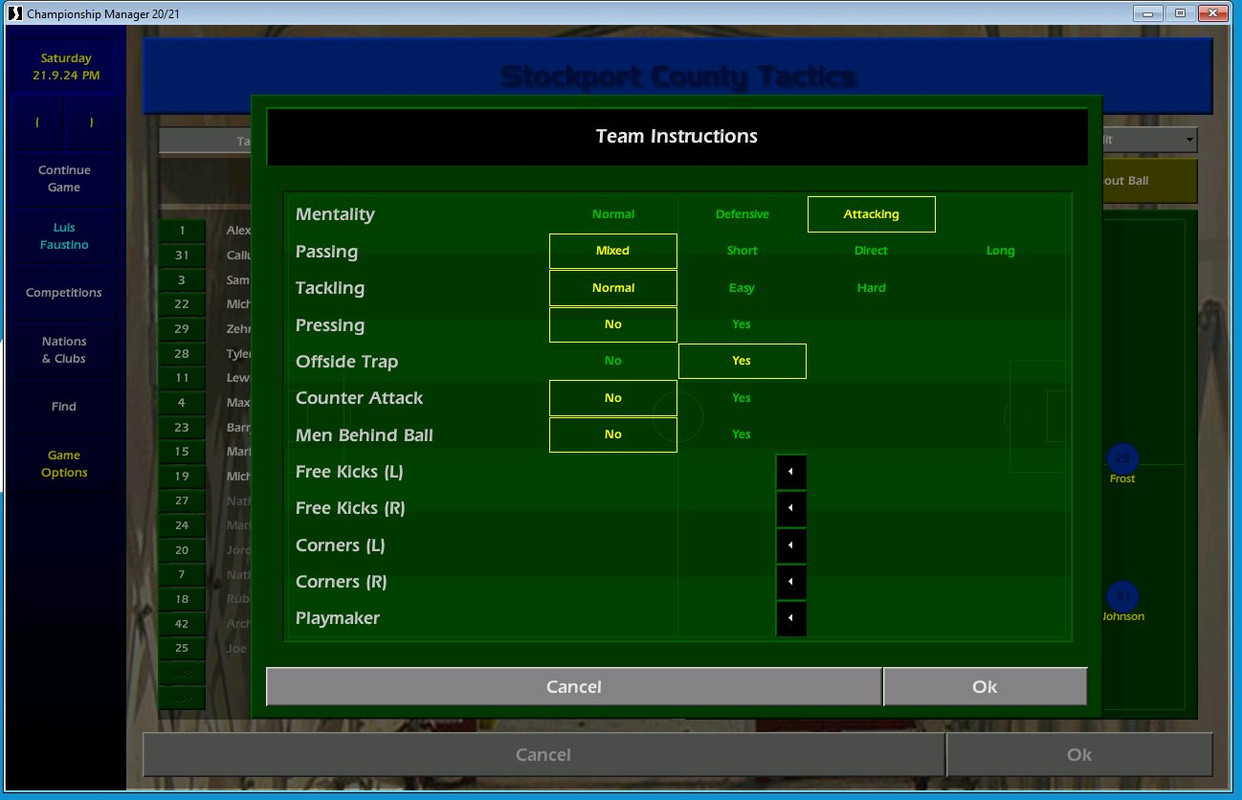Click the date Saturday 21.9.24 panel
This screenshot has width=1242, height=800.
pyautogui.click(x=66, y=67)
